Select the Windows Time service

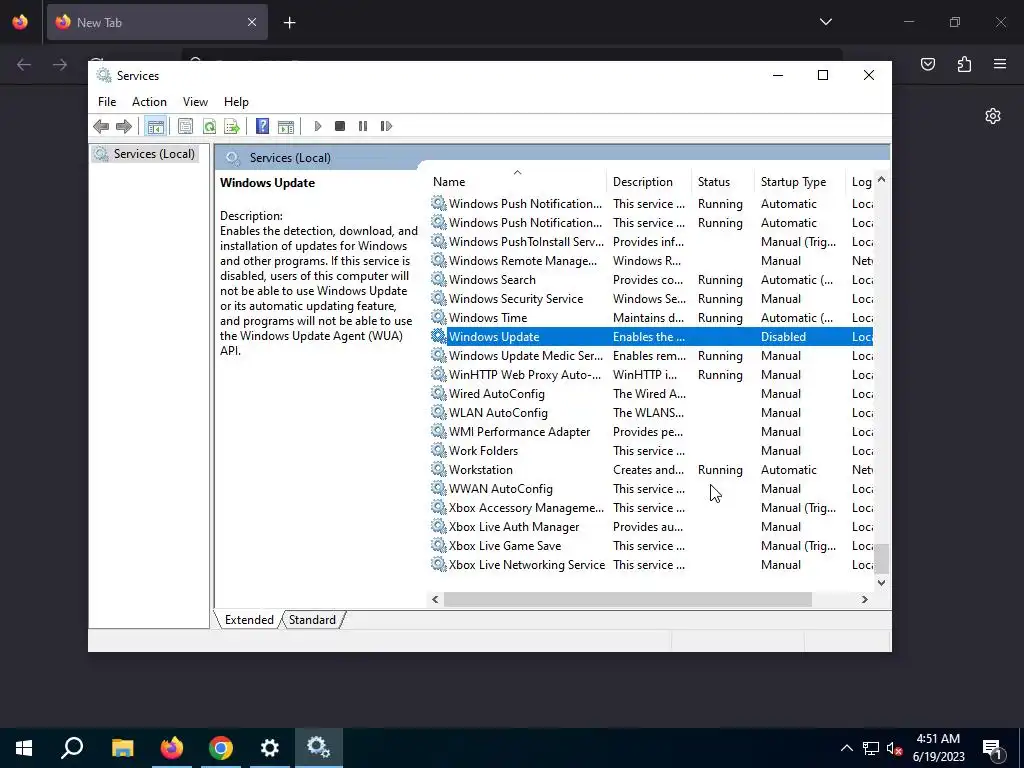[x=651, y=317]
